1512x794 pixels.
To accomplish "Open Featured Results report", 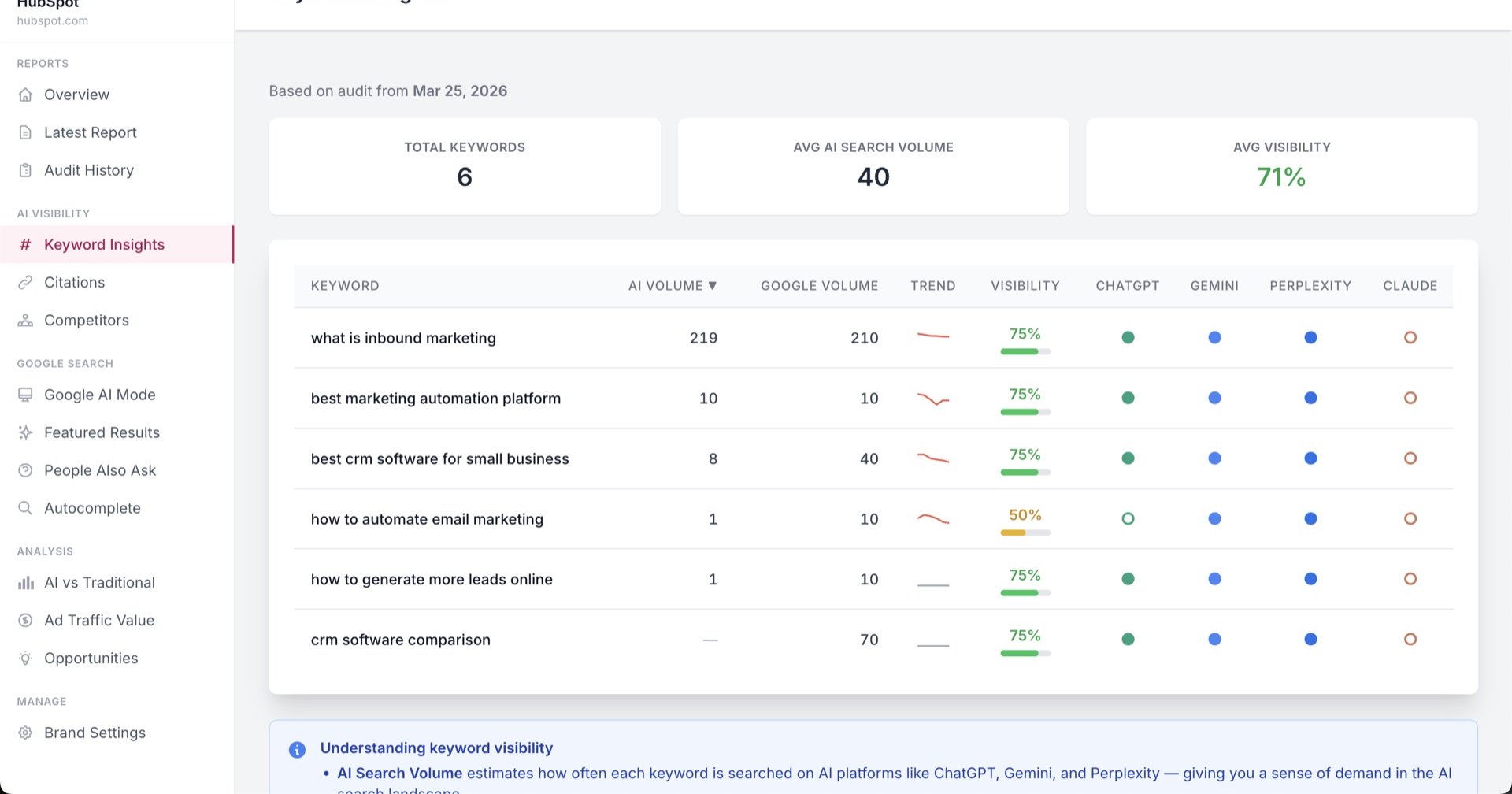I will click(117, 432).
